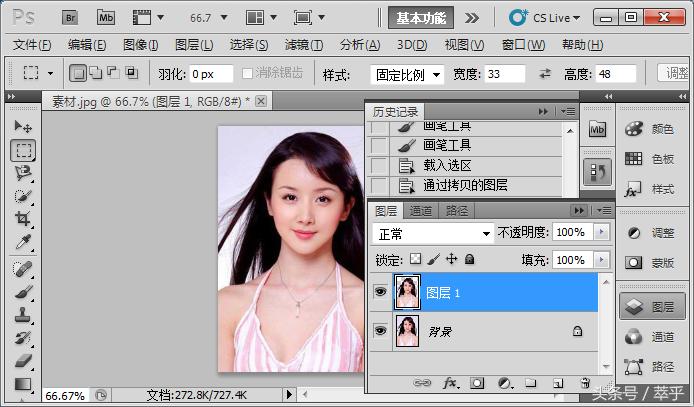Screen dimensions: 694x407
Task: Set history brush source for 通过拷贝的图层
Action: 378,185
